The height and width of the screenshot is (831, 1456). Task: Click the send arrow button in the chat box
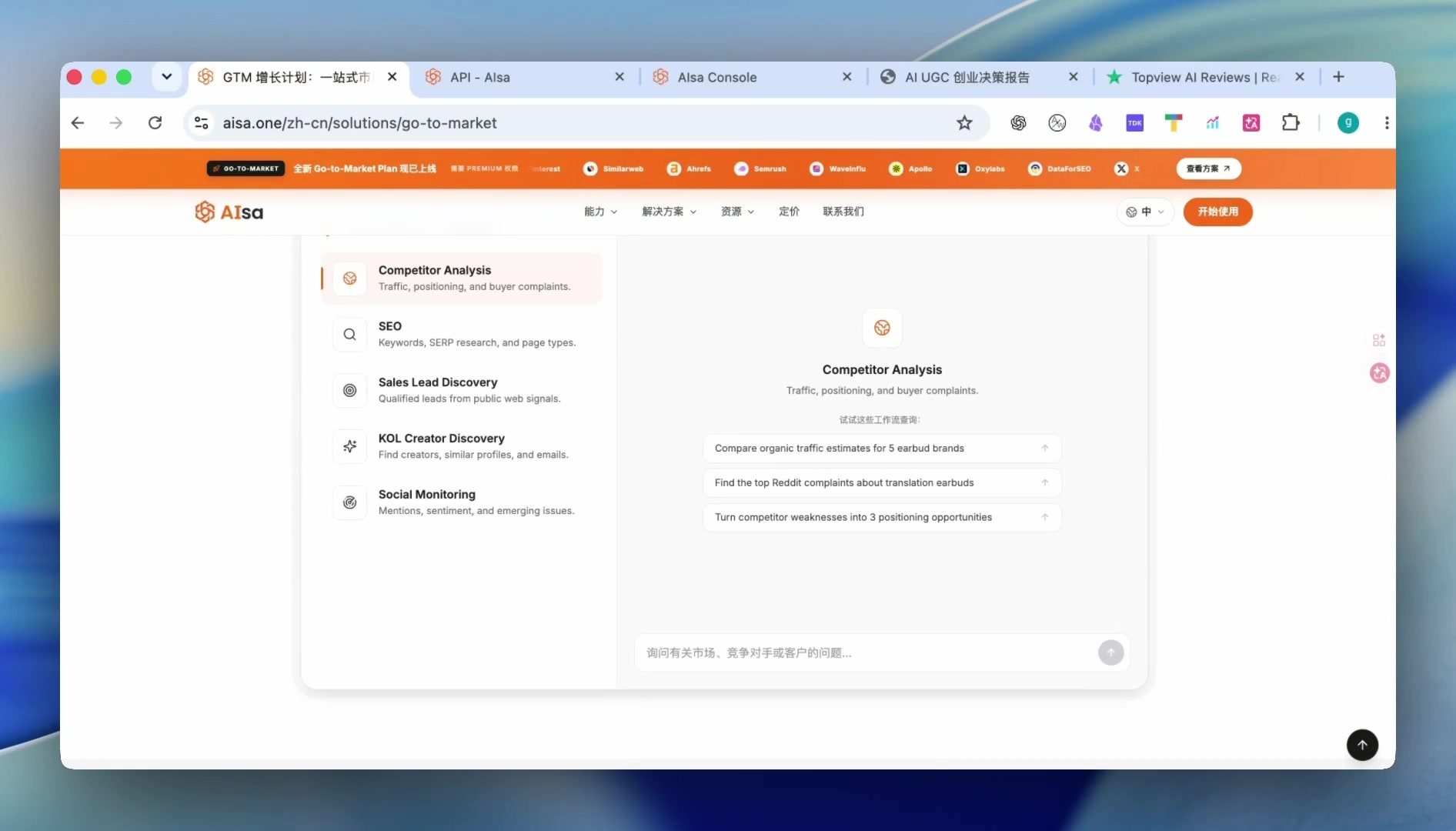[1110, 652]
